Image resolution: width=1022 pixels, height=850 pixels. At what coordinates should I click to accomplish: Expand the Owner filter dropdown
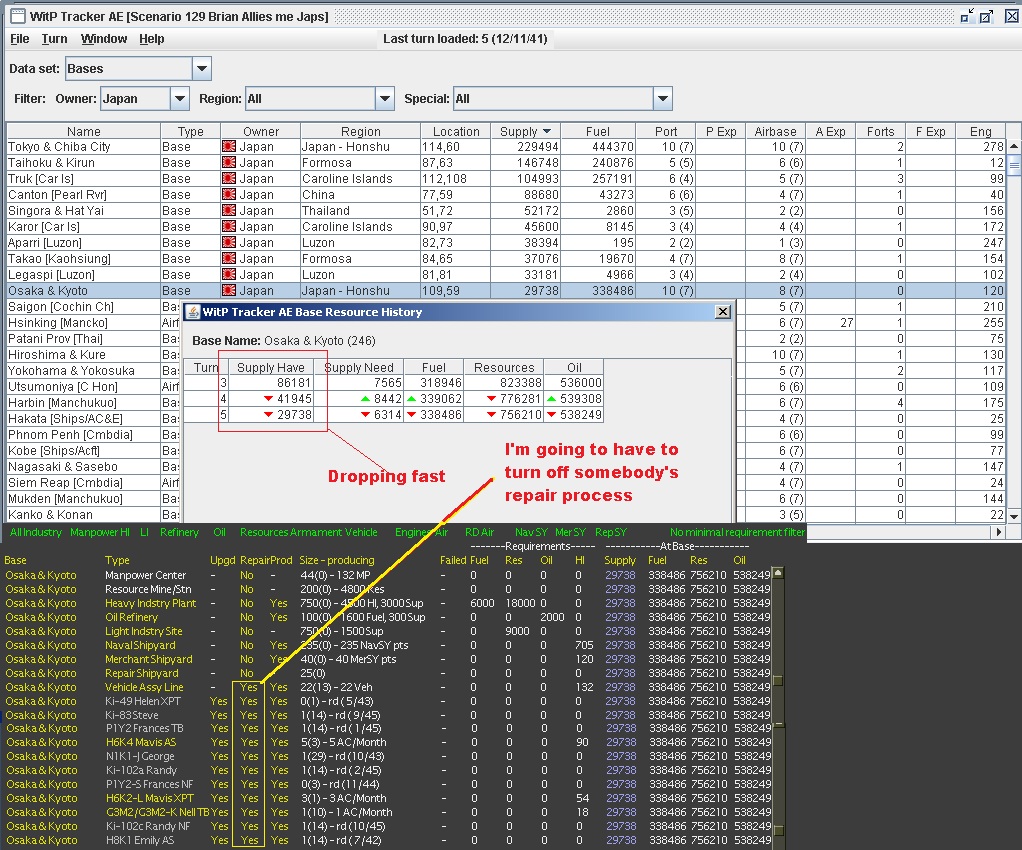pyautogui.click(x=180, y=98)
